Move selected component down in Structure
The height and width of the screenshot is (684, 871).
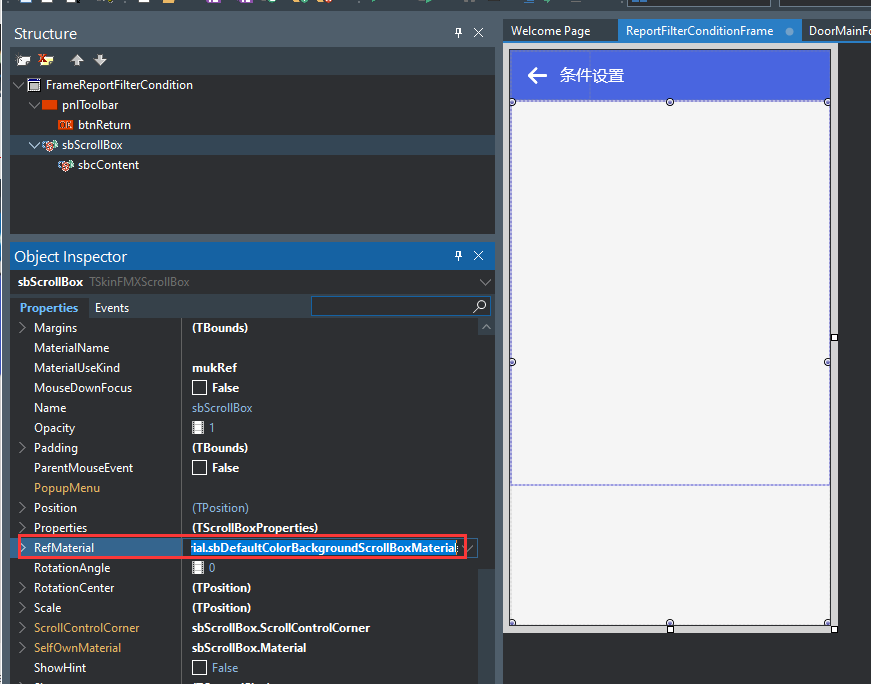100,60
